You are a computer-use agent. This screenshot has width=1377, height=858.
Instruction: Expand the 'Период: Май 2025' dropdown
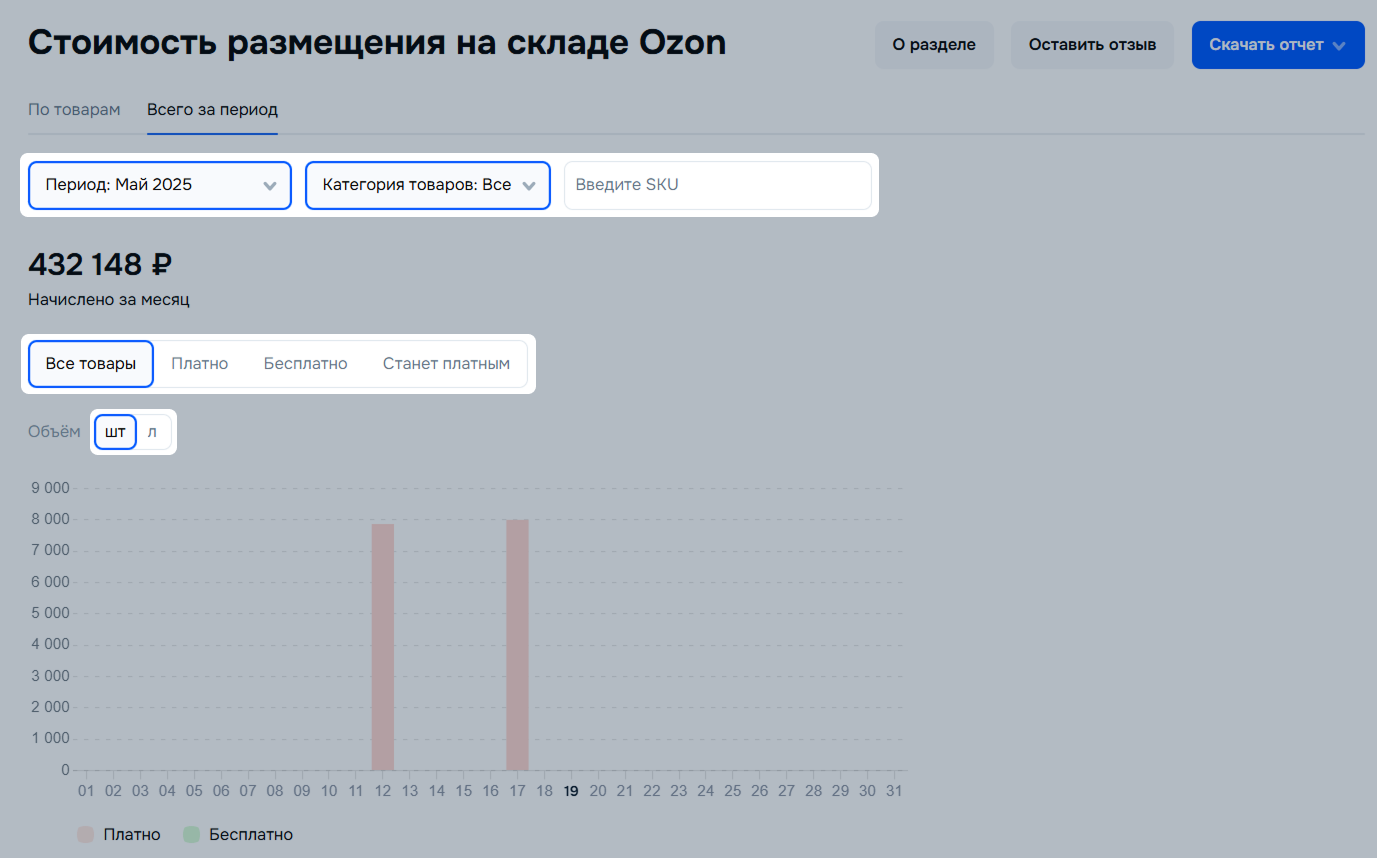coord(160,185)
